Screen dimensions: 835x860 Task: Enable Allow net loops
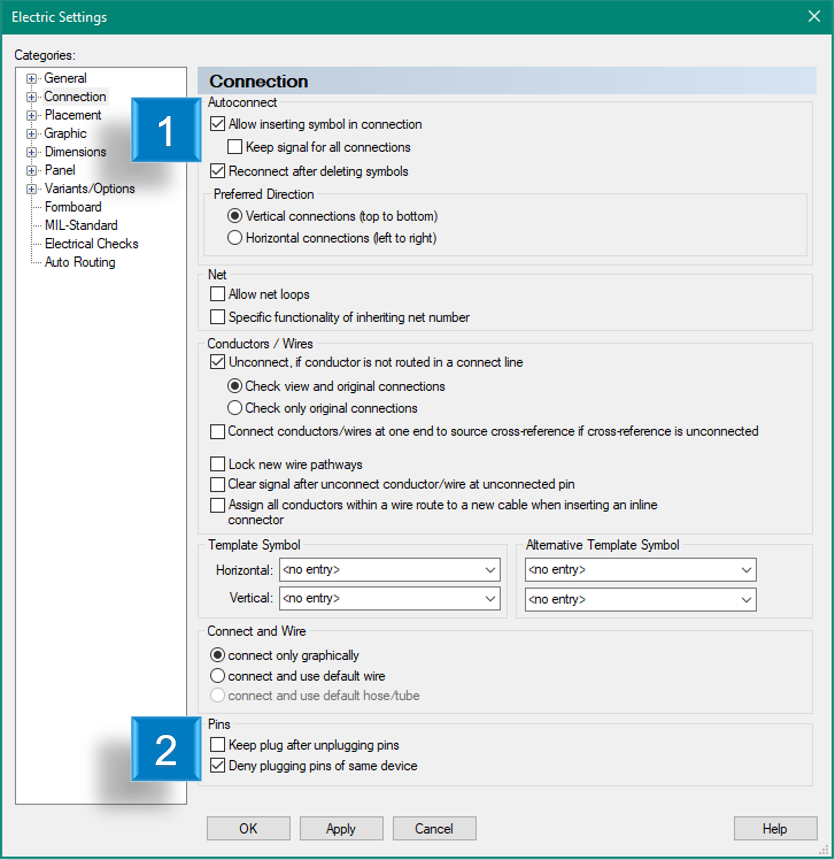point(217,294)
